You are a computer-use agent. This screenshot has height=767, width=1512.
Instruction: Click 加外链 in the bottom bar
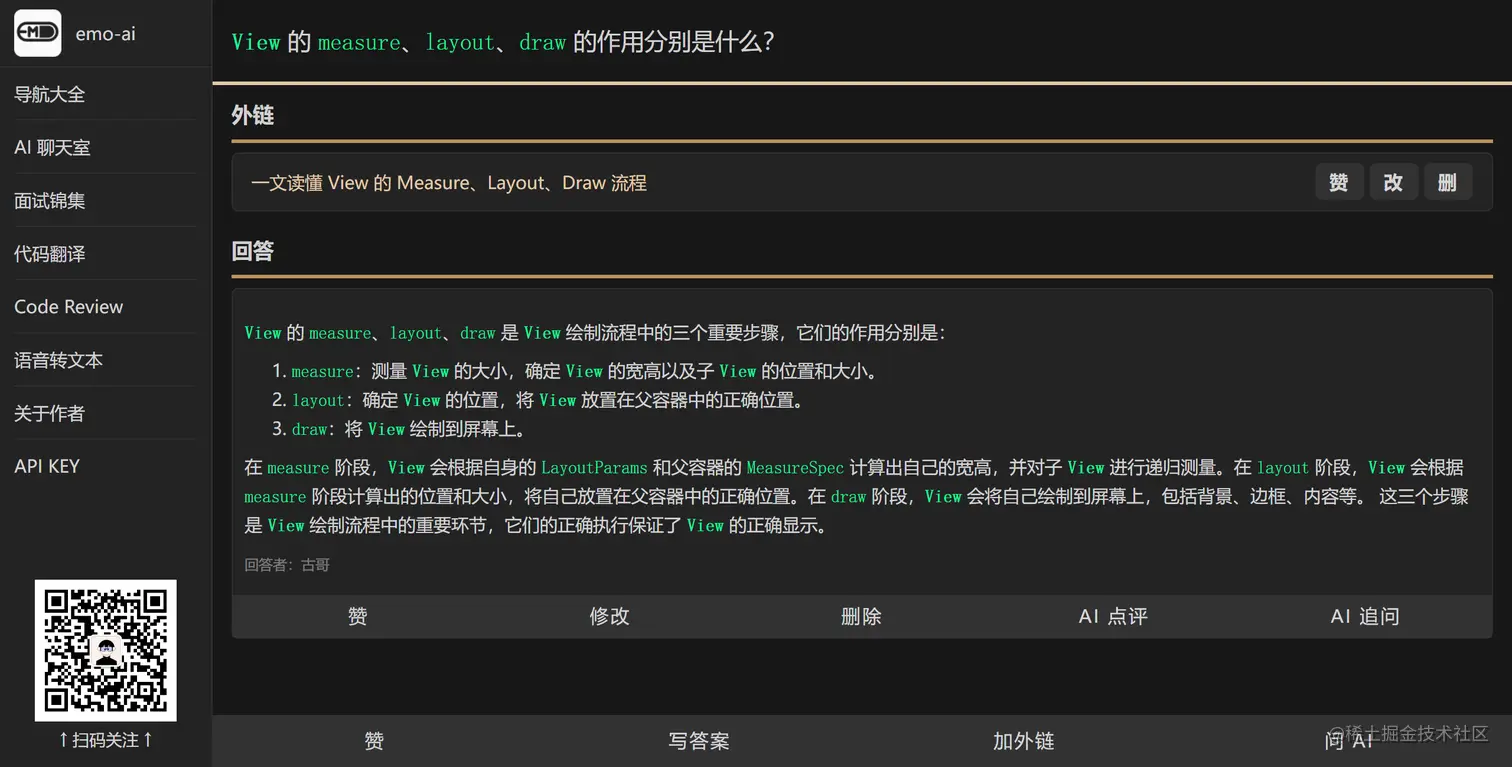tap(1024, 741)
